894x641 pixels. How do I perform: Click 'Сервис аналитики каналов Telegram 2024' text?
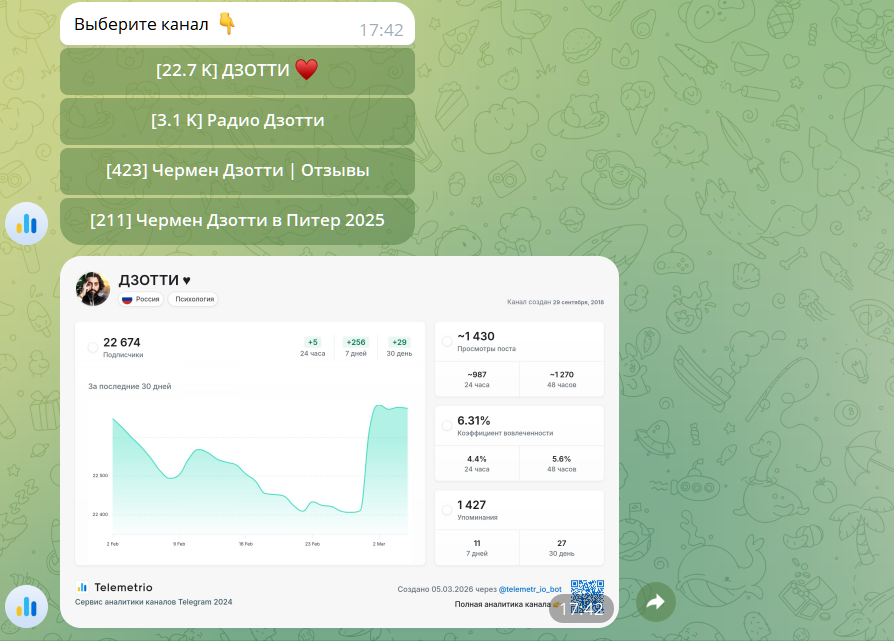click(x=153, y=602)
